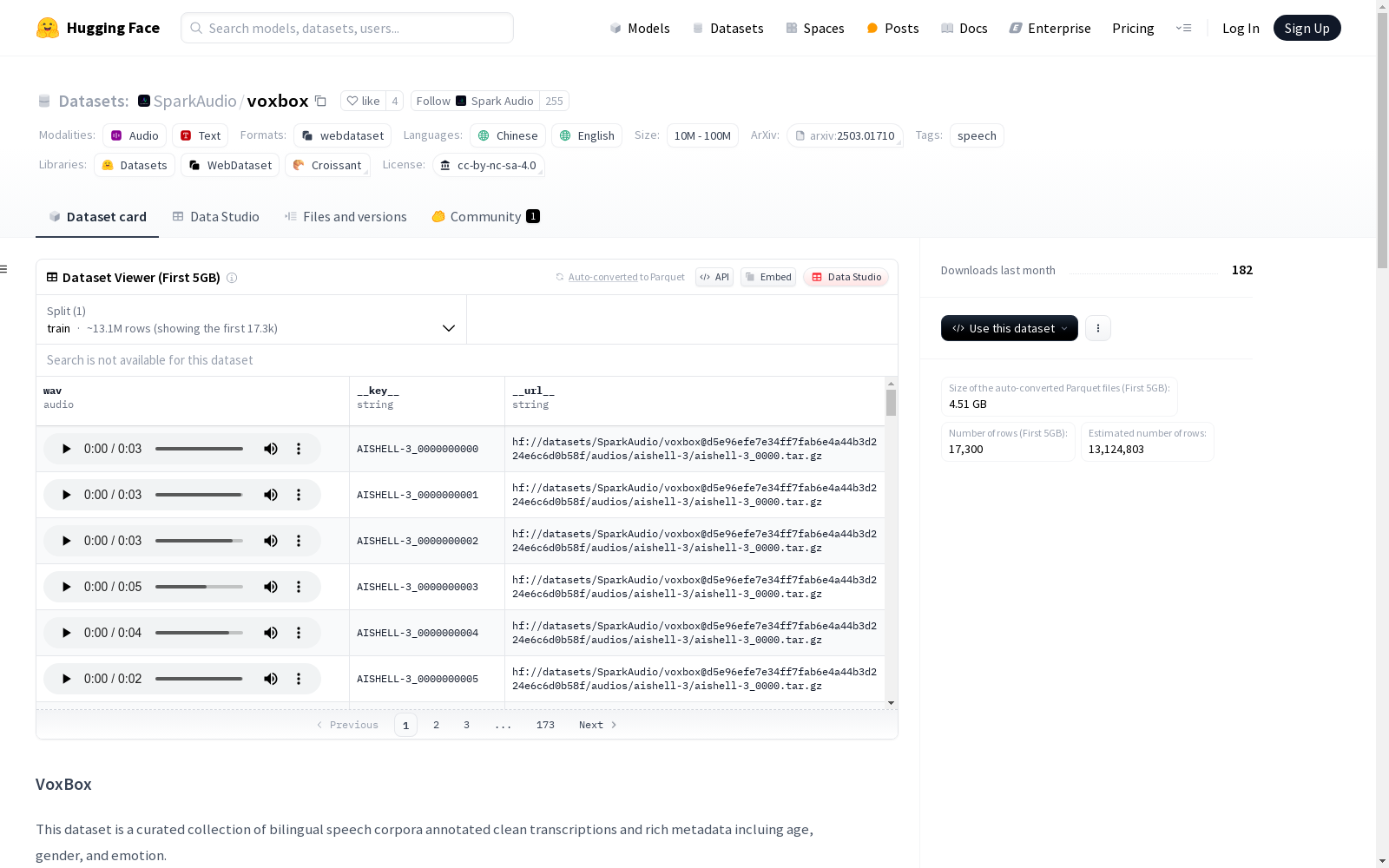Mute audio in AISHELL-3_0000000004 row

point(271,633)
